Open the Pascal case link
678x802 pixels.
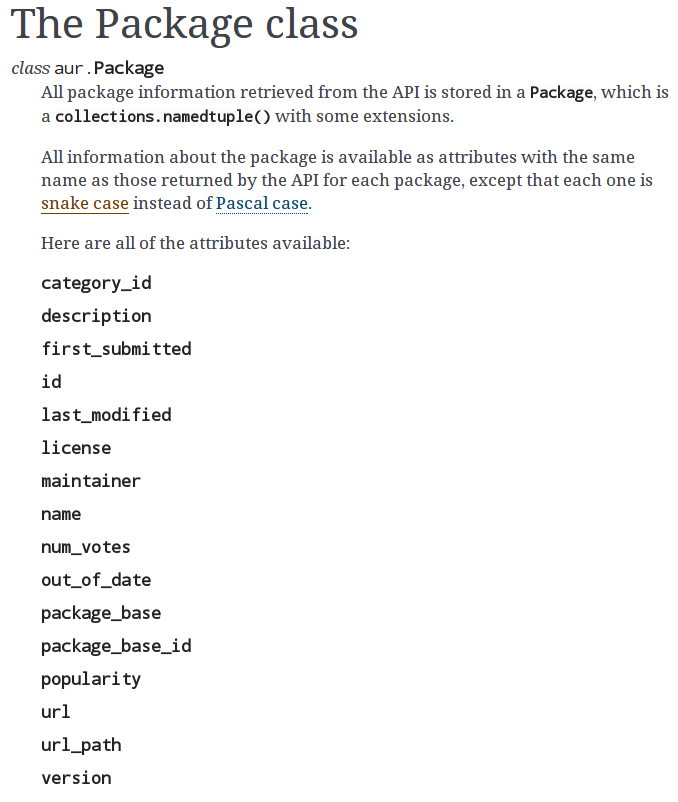pyautogui.click(x=262, y=204)
